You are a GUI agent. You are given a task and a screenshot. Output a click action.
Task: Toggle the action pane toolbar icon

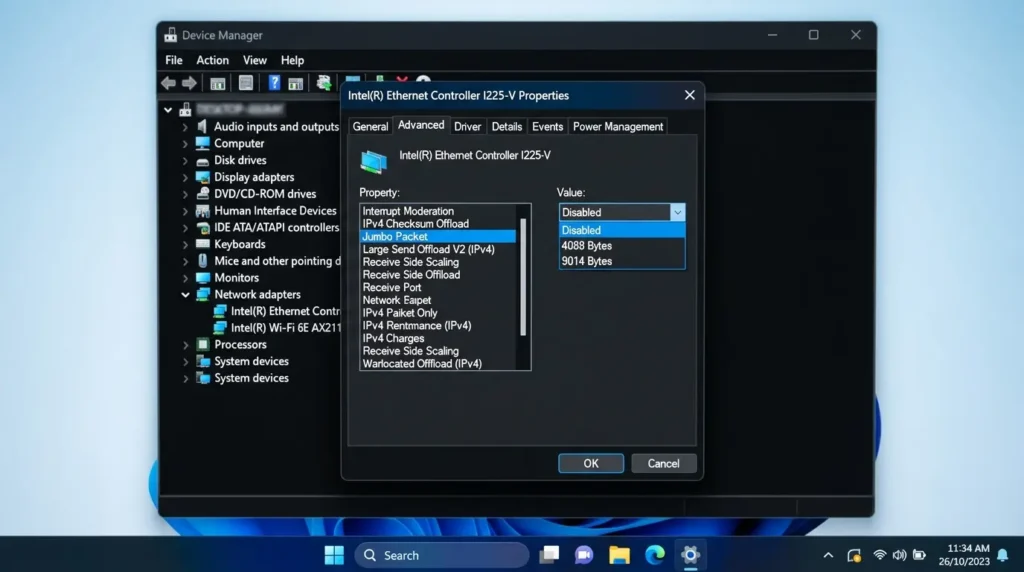click(296, 83)
